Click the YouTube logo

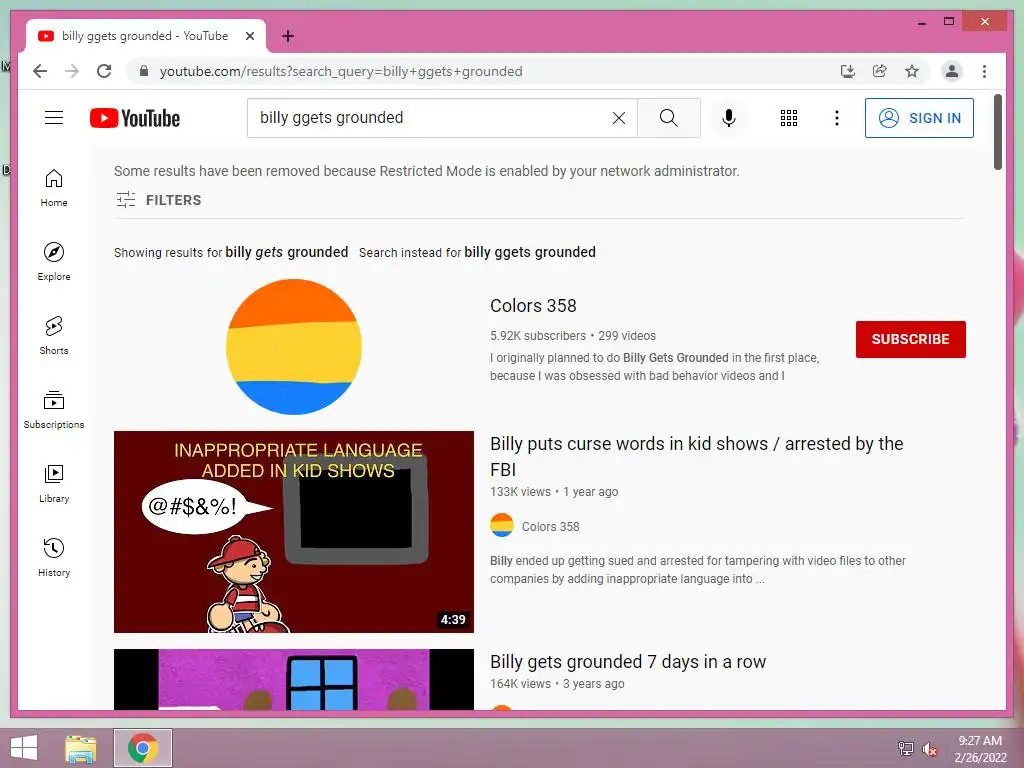(x=135, y=118)
